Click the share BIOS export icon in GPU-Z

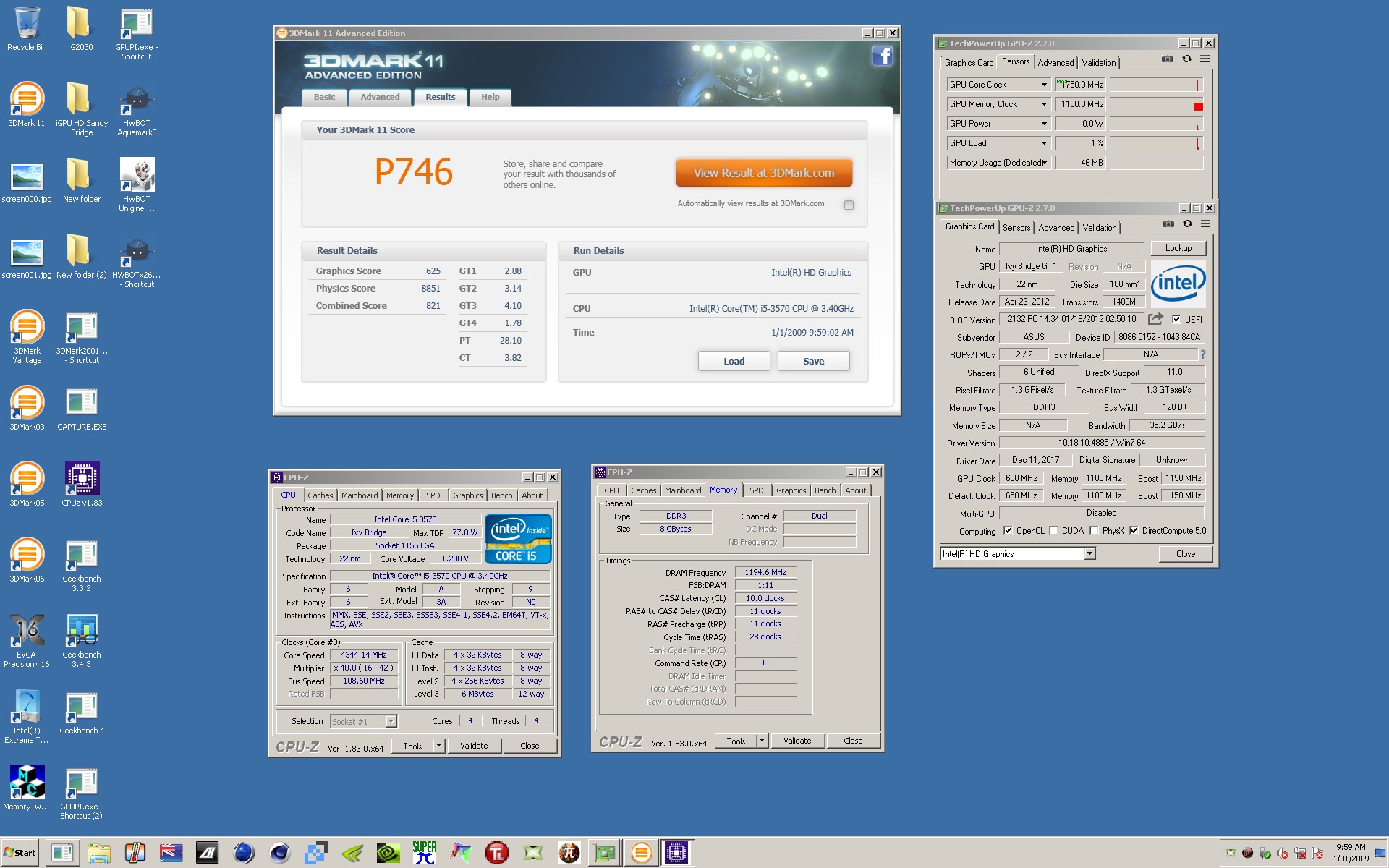point(1155,319)
